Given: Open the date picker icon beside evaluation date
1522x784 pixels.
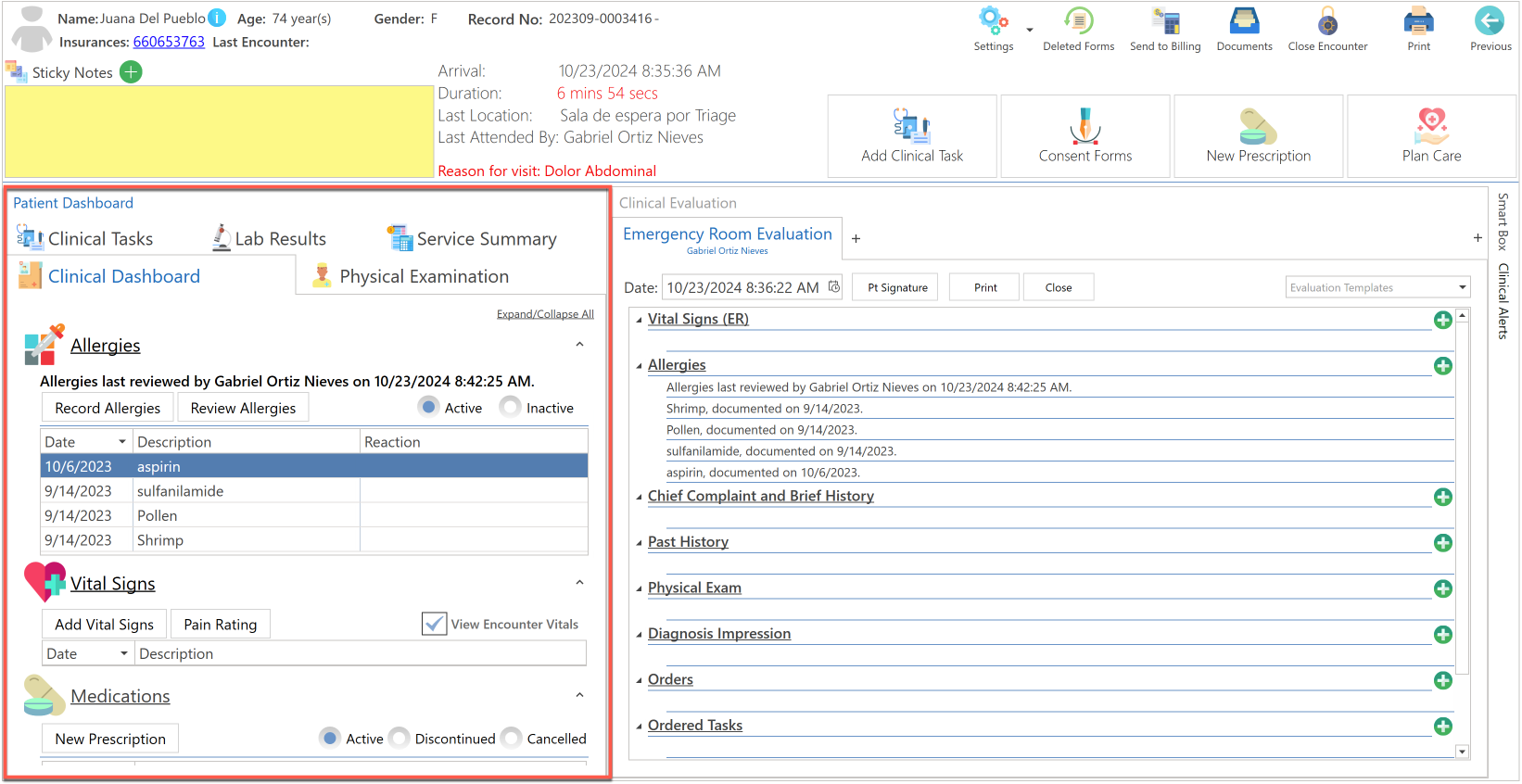Looking at the screenshot, I should (834, 287).
